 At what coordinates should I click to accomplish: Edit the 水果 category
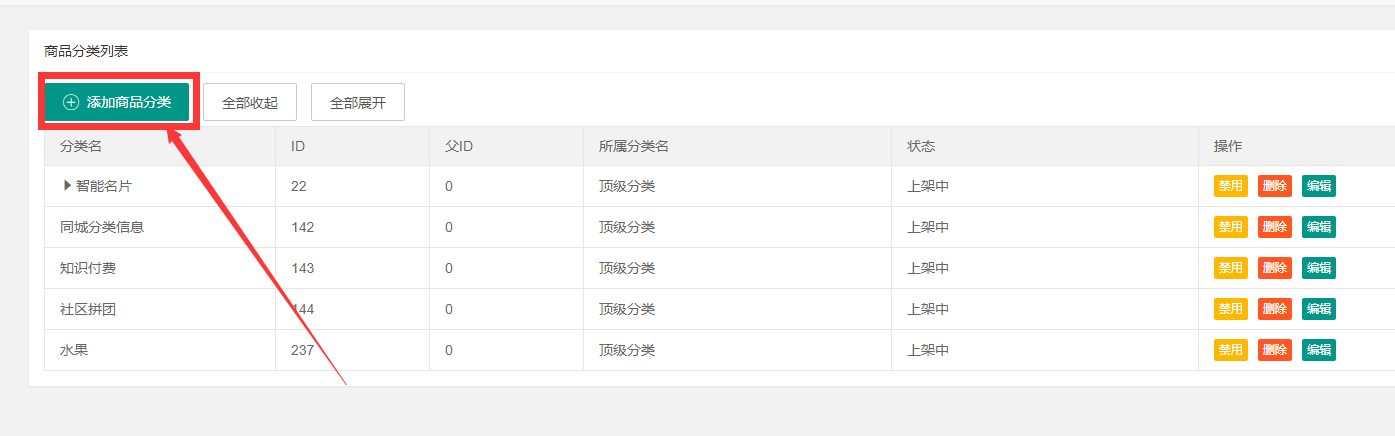[1318, 350]
